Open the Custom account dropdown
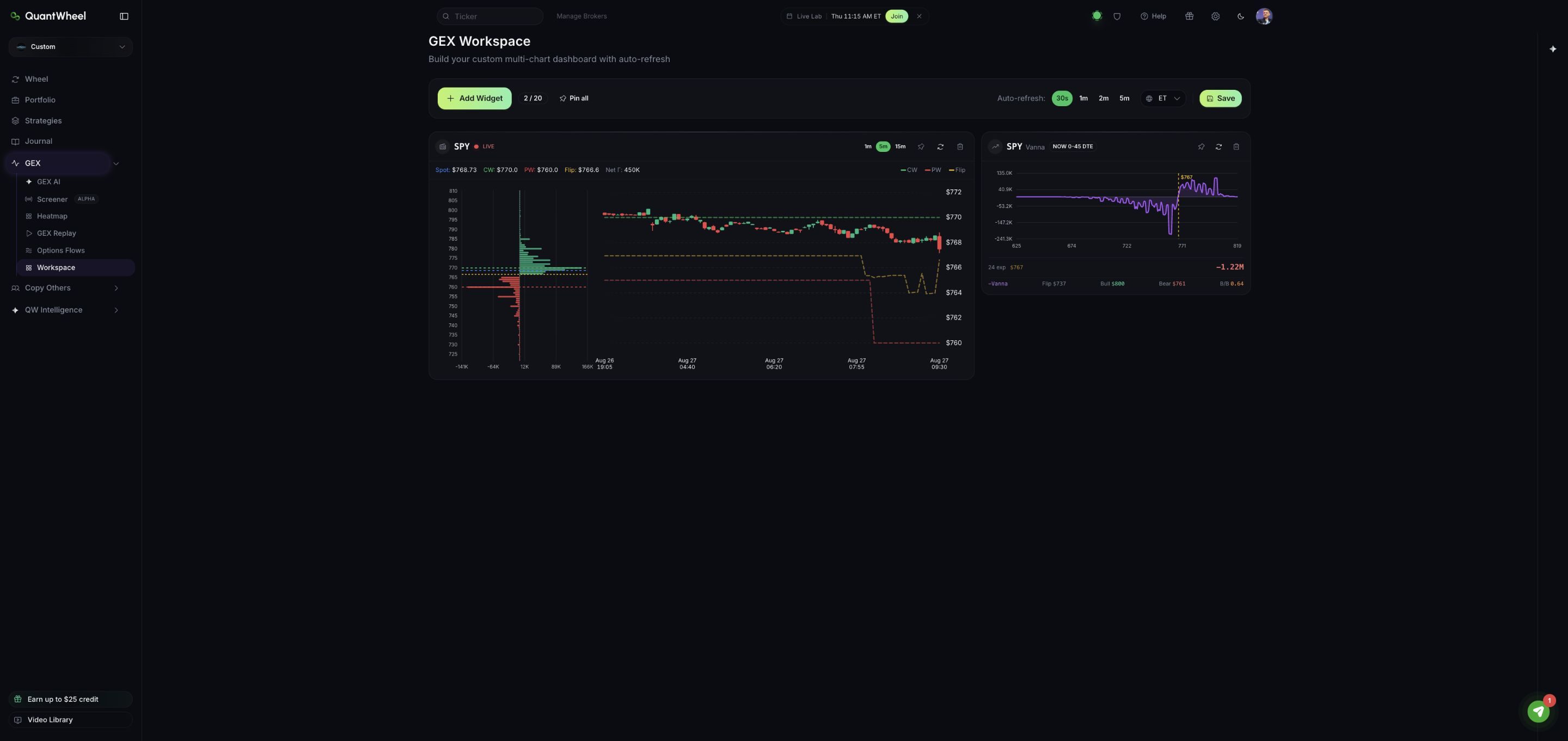This screenshot has width=1568, height=741. [x=71, y=47]
